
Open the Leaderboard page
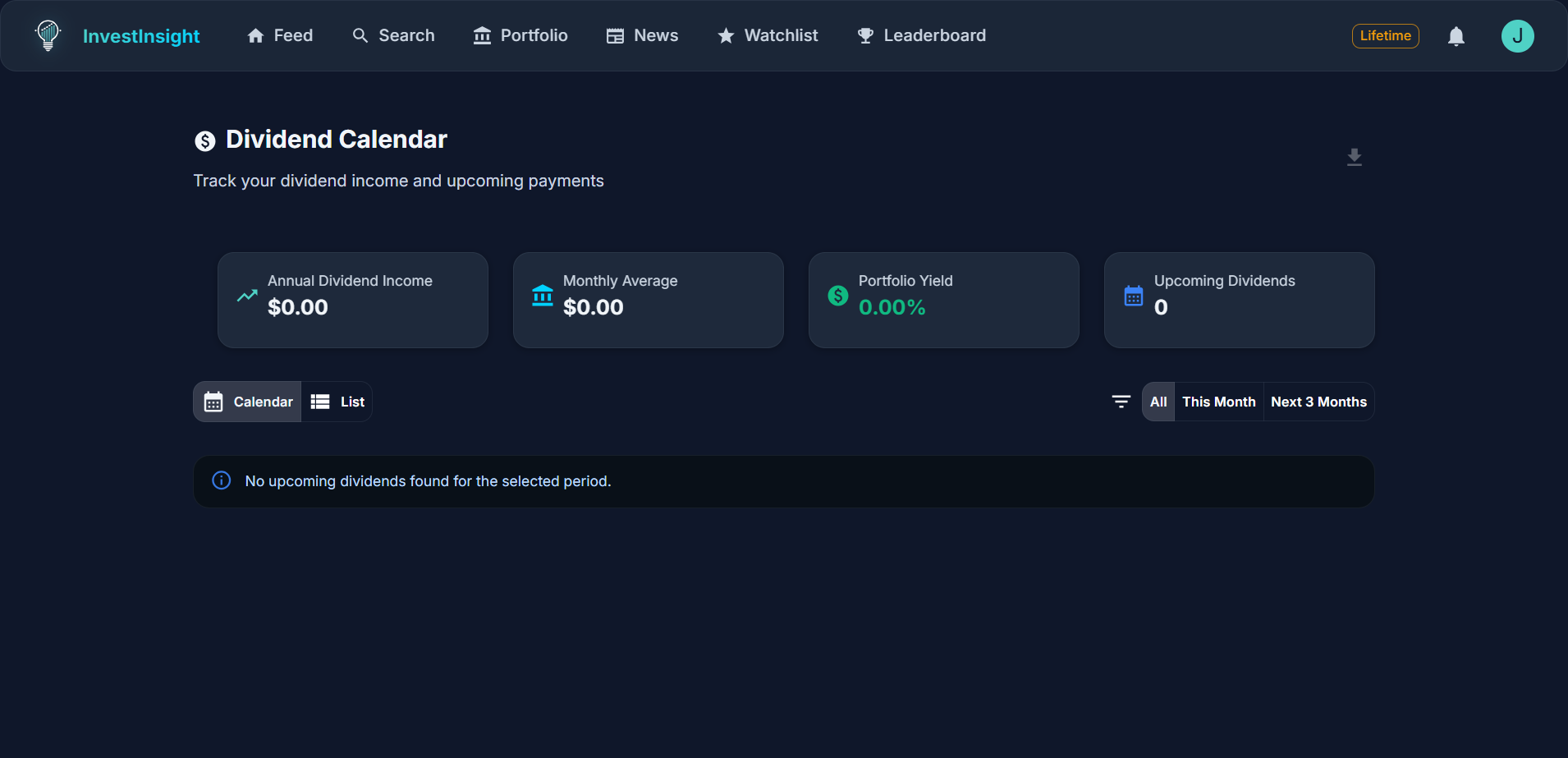coord(921,35)
